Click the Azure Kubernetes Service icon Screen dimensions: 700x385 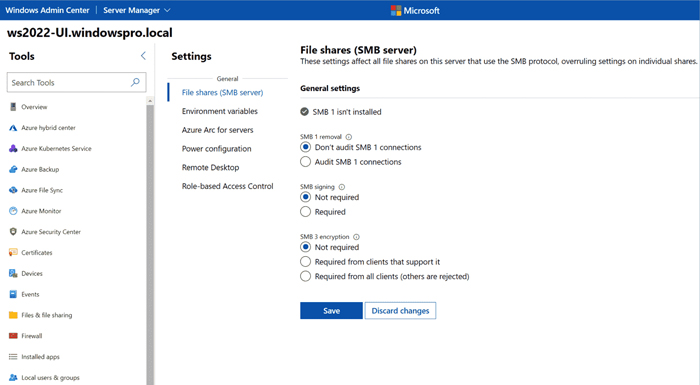[13, 148]
